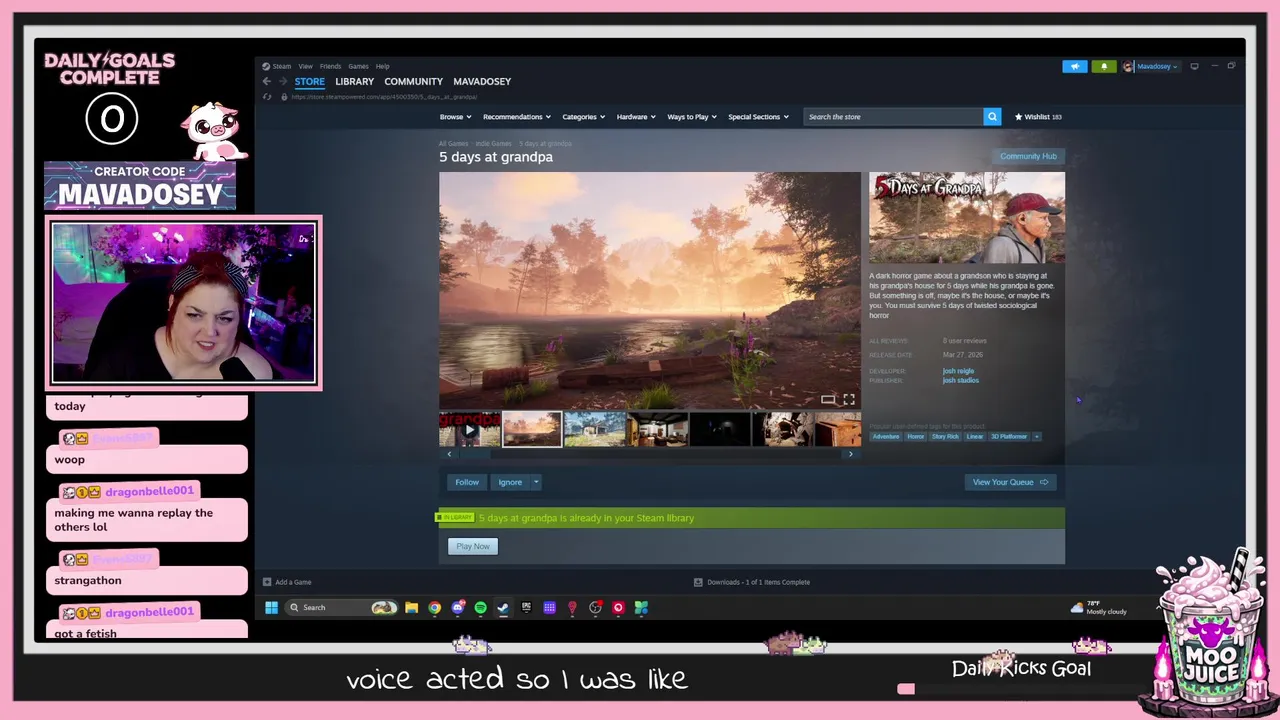Screen dimensions: 1280x720
Task: Open the dropdown arrow beside Ignore
Action: pyautogui.click(x=536, y=482)
